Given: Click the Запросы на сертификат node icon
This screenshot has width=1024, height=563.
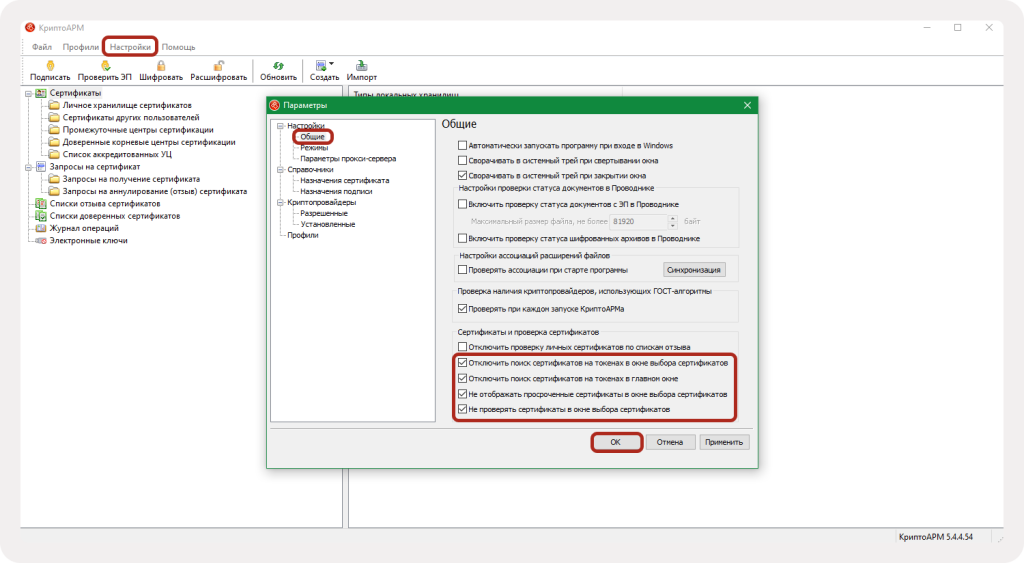Looking at the screenshot, I should (40, 167).
